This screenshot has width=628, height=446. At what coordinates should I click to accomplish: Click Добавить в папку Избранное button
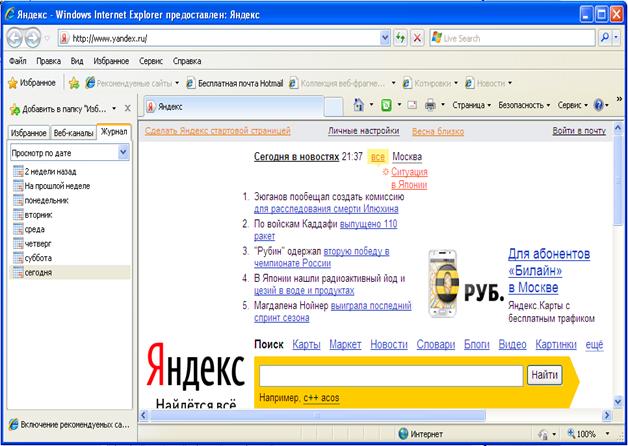[x=59, y=109]
